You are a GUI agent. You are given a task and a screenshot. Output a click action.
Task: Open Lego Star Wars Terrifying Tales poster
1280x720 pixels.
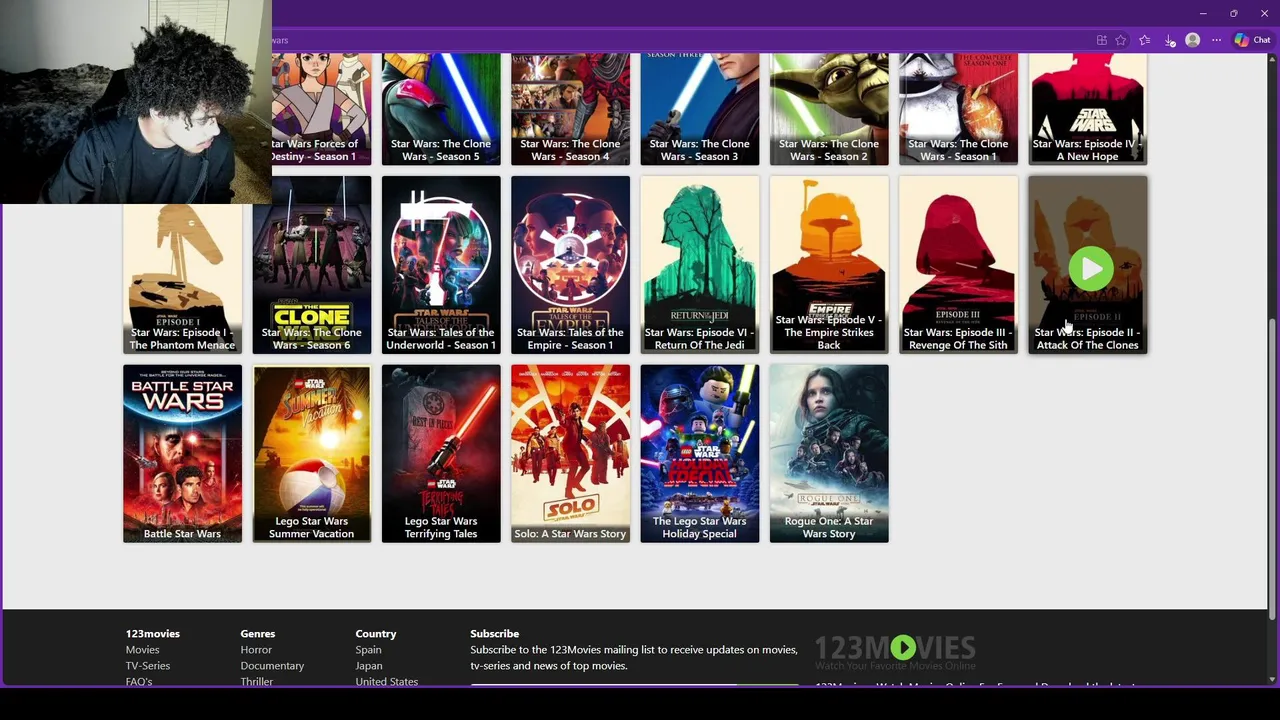click(x=441, y=454)
